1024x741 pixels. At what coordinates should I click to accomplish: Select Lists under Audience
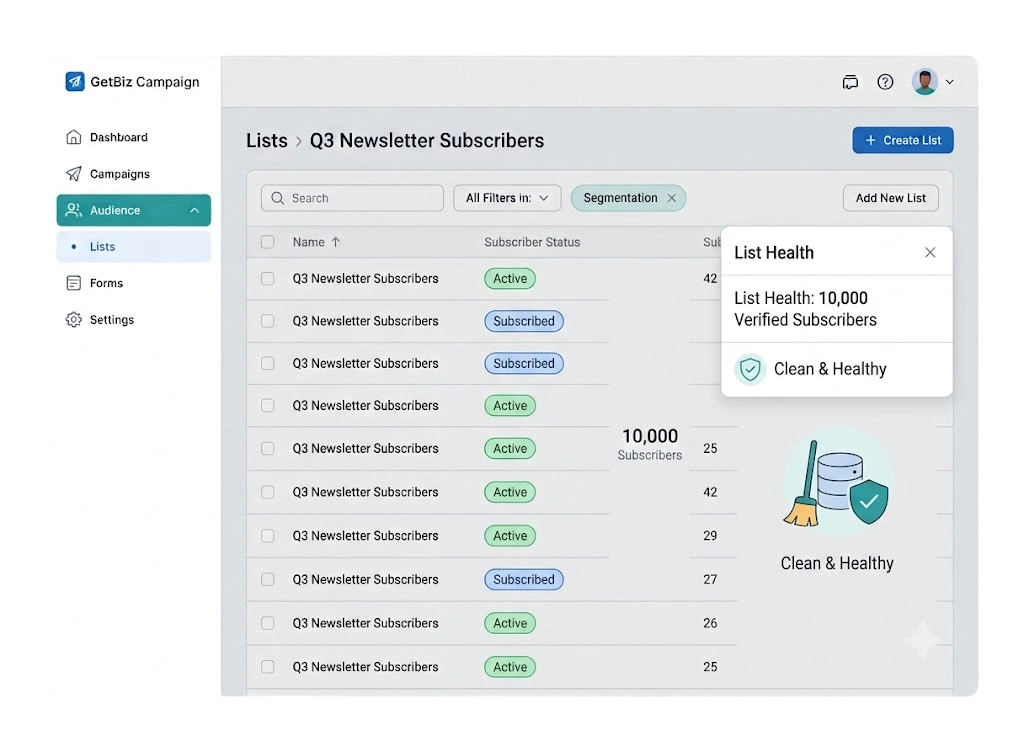(134, 247)
